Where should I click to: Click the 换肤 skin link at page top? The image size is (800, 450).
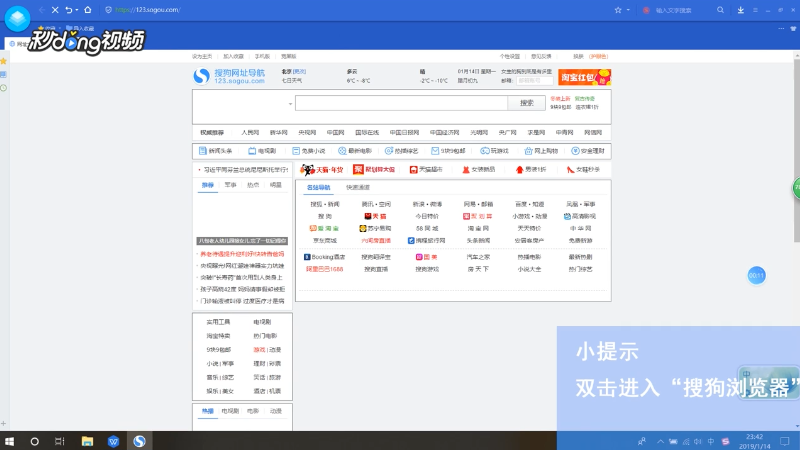tap(578, 57)
